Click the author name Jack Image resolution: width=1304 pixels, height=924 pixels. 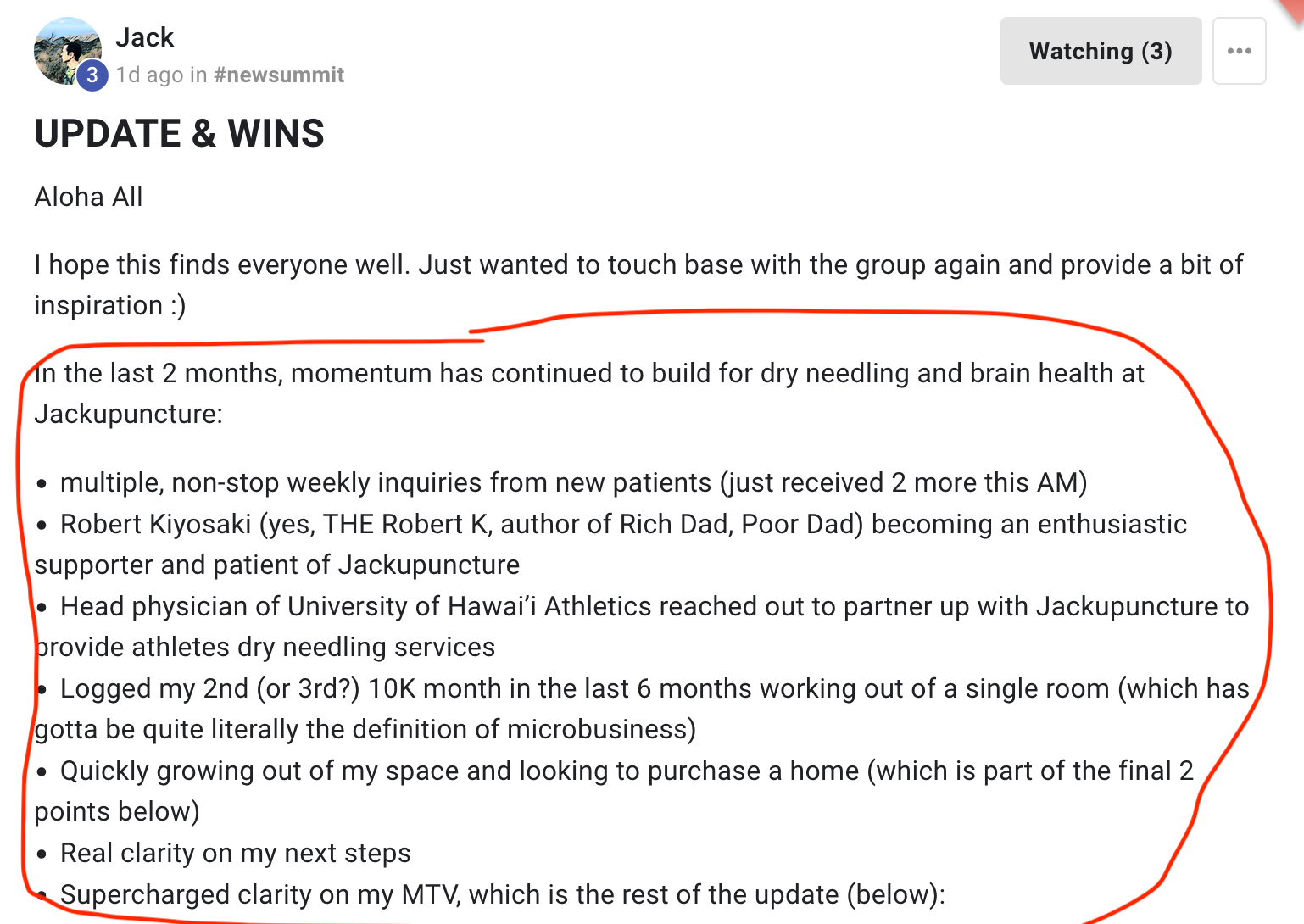(x=145, y=37)
